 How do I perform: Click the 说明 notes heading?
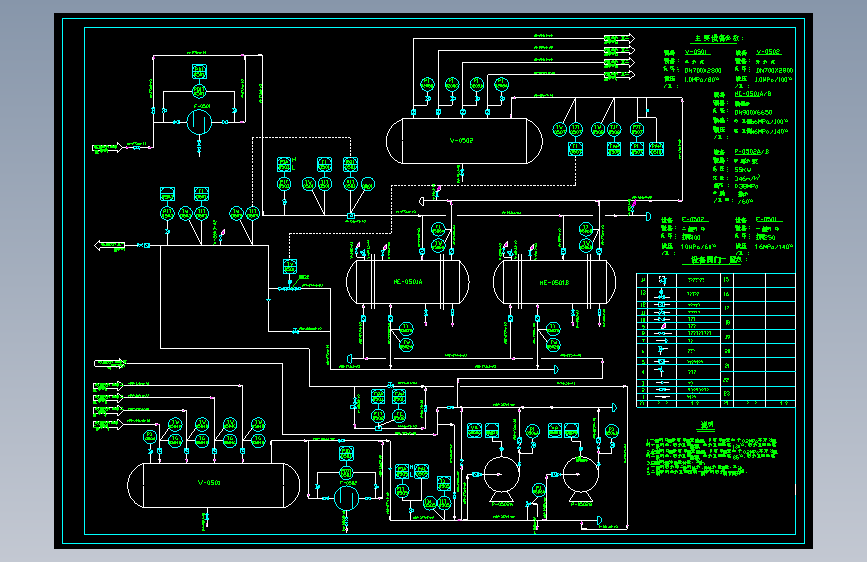click(707, 425)
